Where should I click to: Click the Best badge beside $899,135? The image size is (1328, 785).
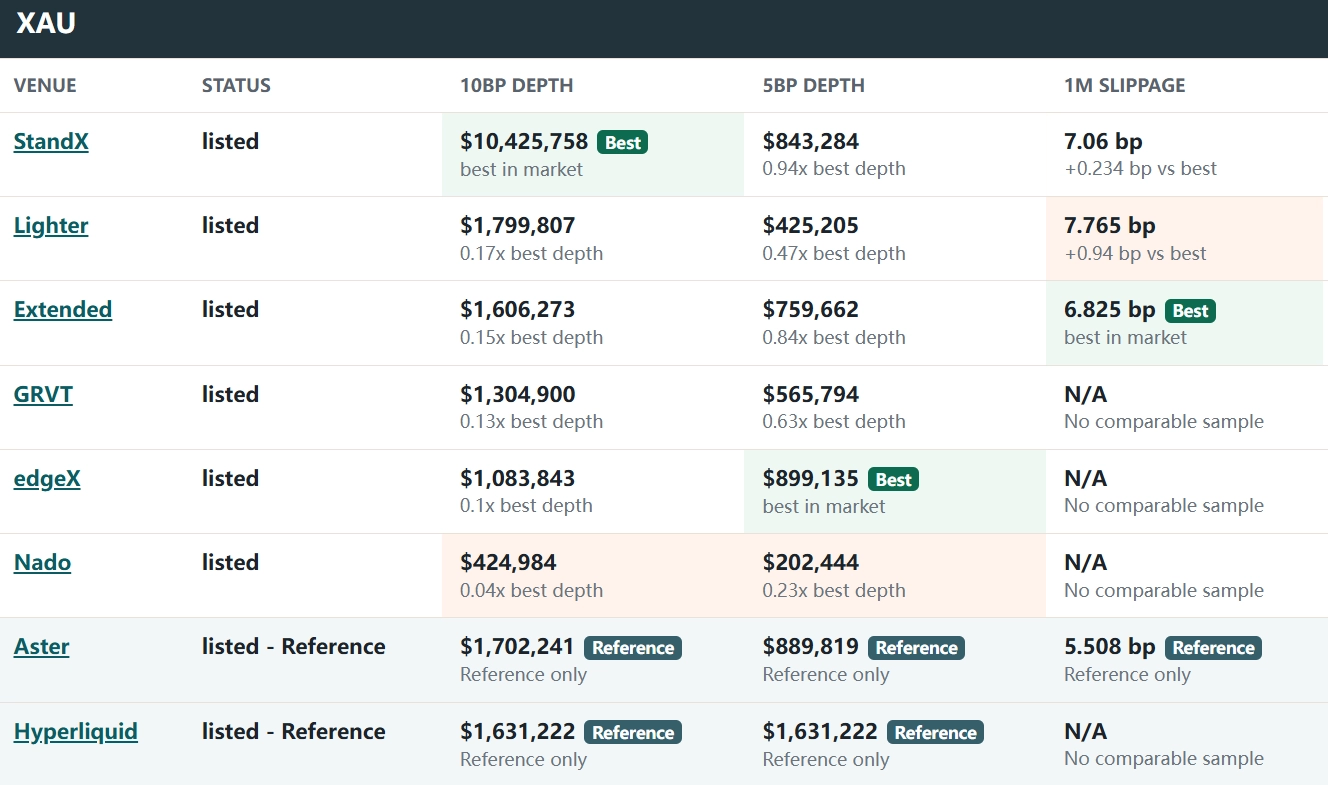point(894,480)
